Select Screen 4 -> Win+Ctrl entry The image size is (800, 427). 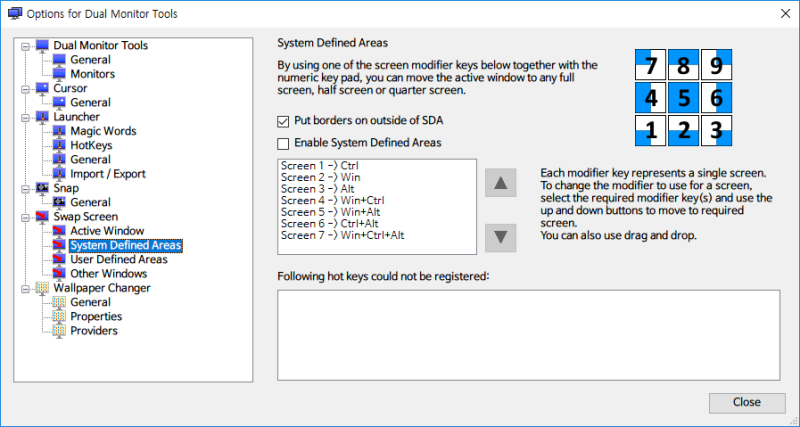(333, 201)
